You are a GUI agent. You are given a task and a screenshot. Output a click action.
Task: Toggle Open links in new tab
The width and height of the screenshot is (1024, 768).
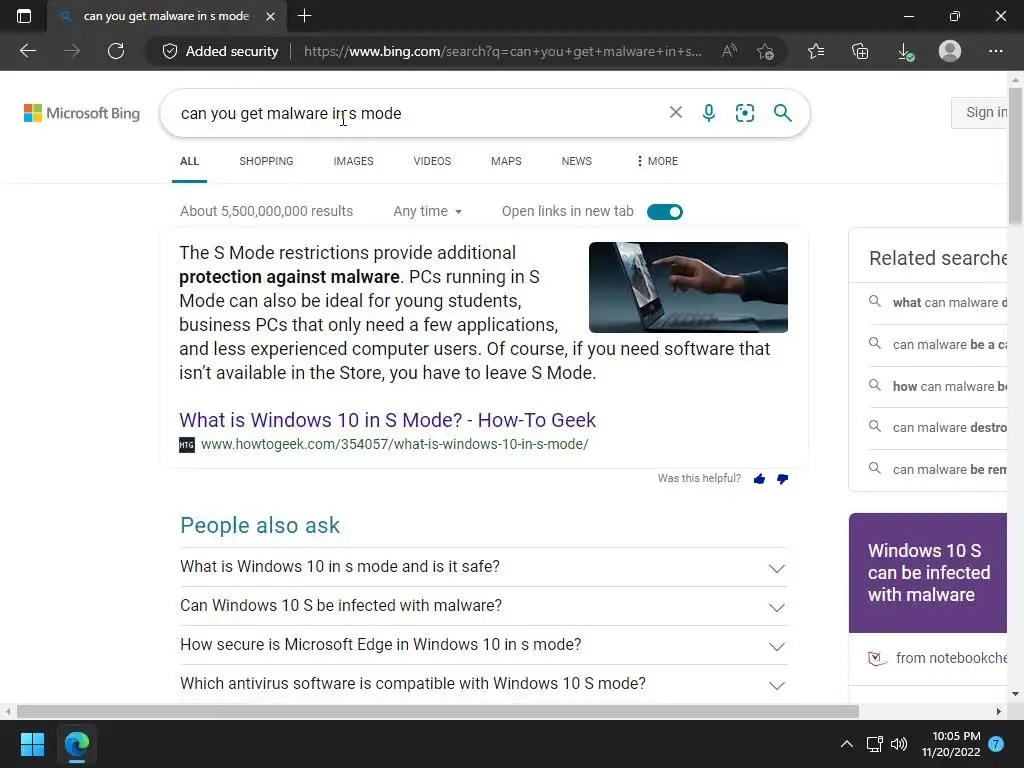click(x=664, y=212)
